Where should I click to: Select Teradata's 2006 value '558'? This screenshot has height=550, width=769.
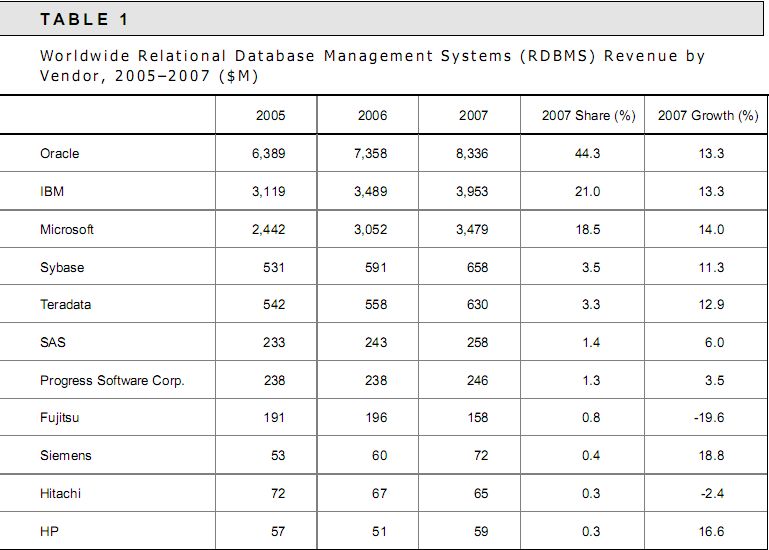(x=376, y=305)
